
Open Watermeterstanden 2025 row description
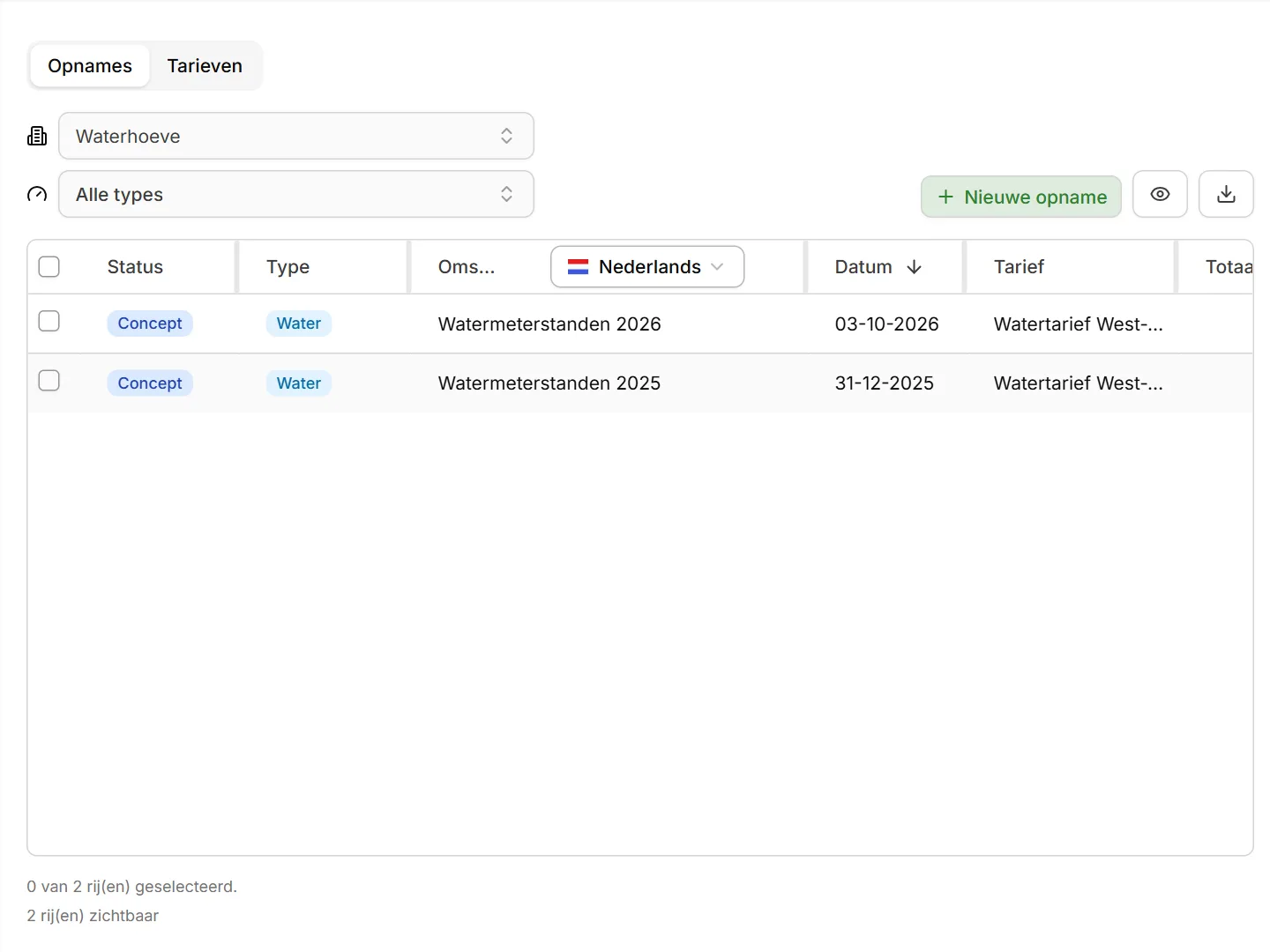[549, 383]
